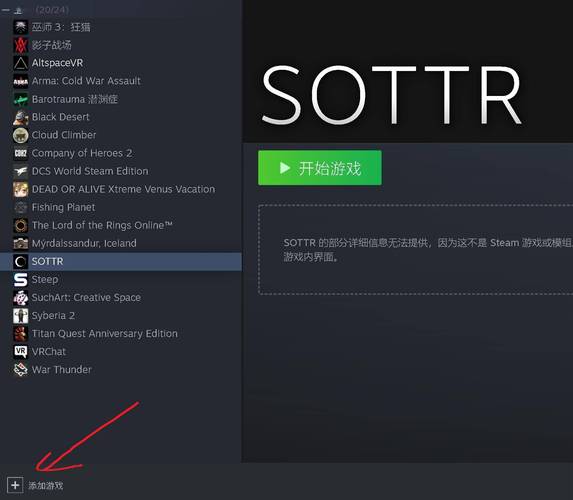Click the VRChat speech-bubble icon
The height and width of the screenshot is (500, 573).
tap(20, 352)
